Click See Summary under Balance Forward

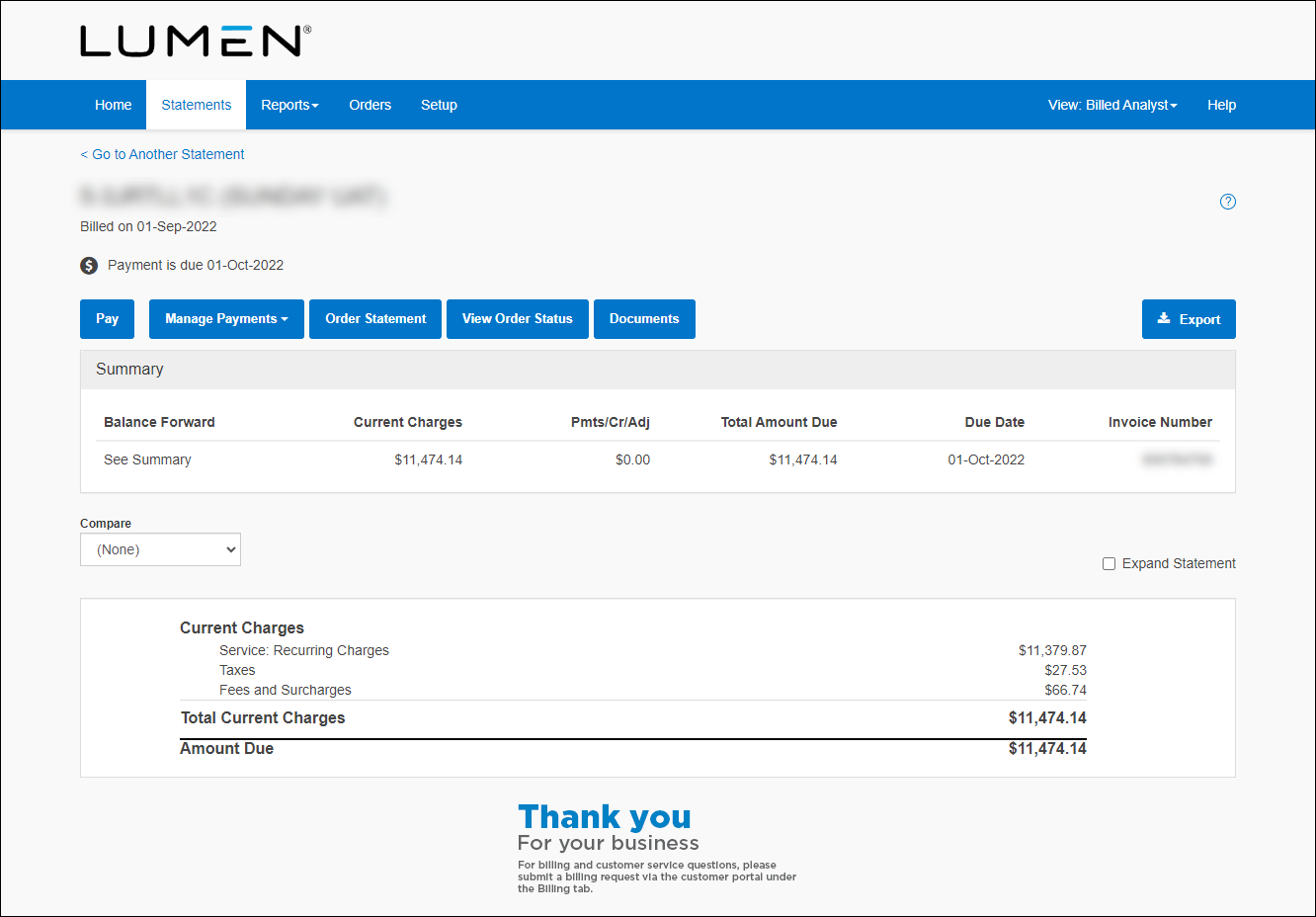point(147,459)
